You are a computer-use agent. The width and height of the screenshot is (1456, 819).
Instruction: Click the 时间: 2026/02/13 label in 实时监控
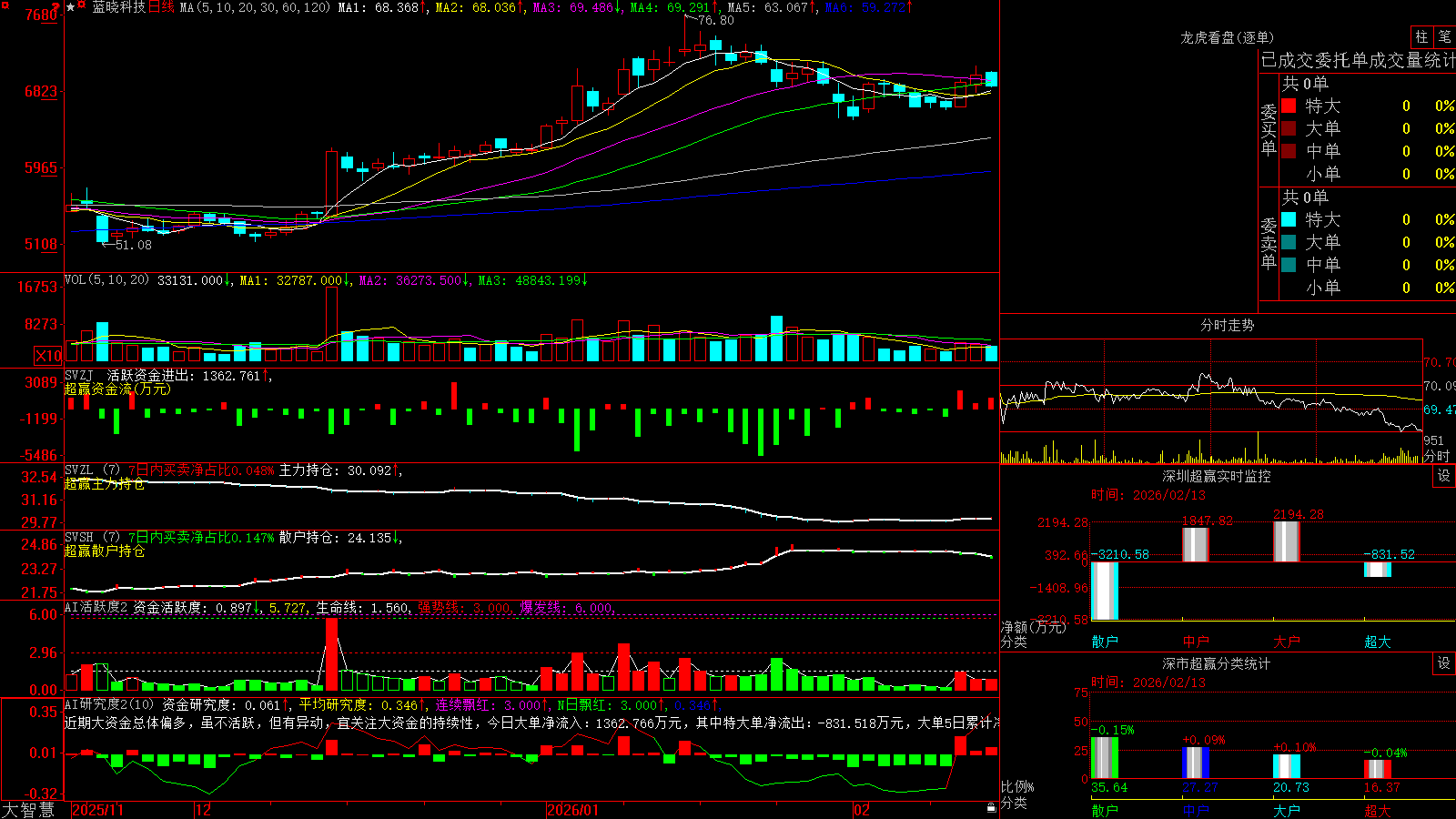point(1148,495)
